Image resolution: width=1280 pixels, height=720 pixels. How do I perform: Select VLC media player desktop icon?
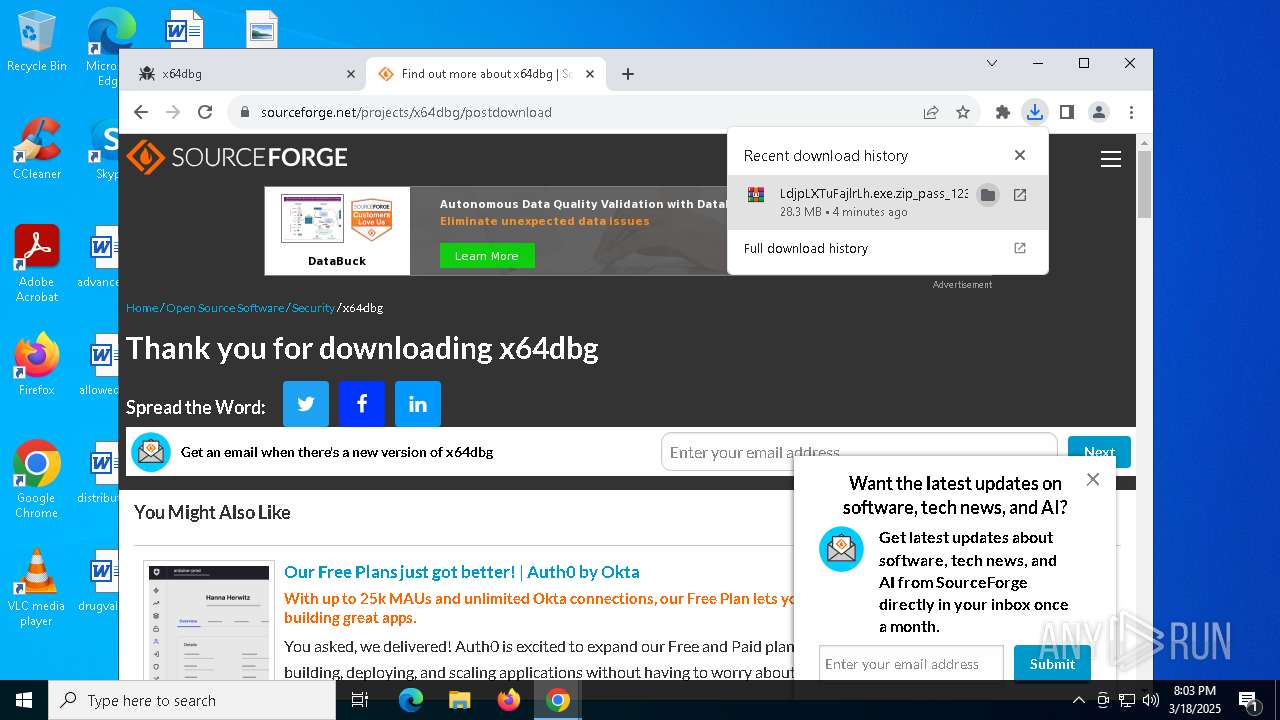(37, 588)
